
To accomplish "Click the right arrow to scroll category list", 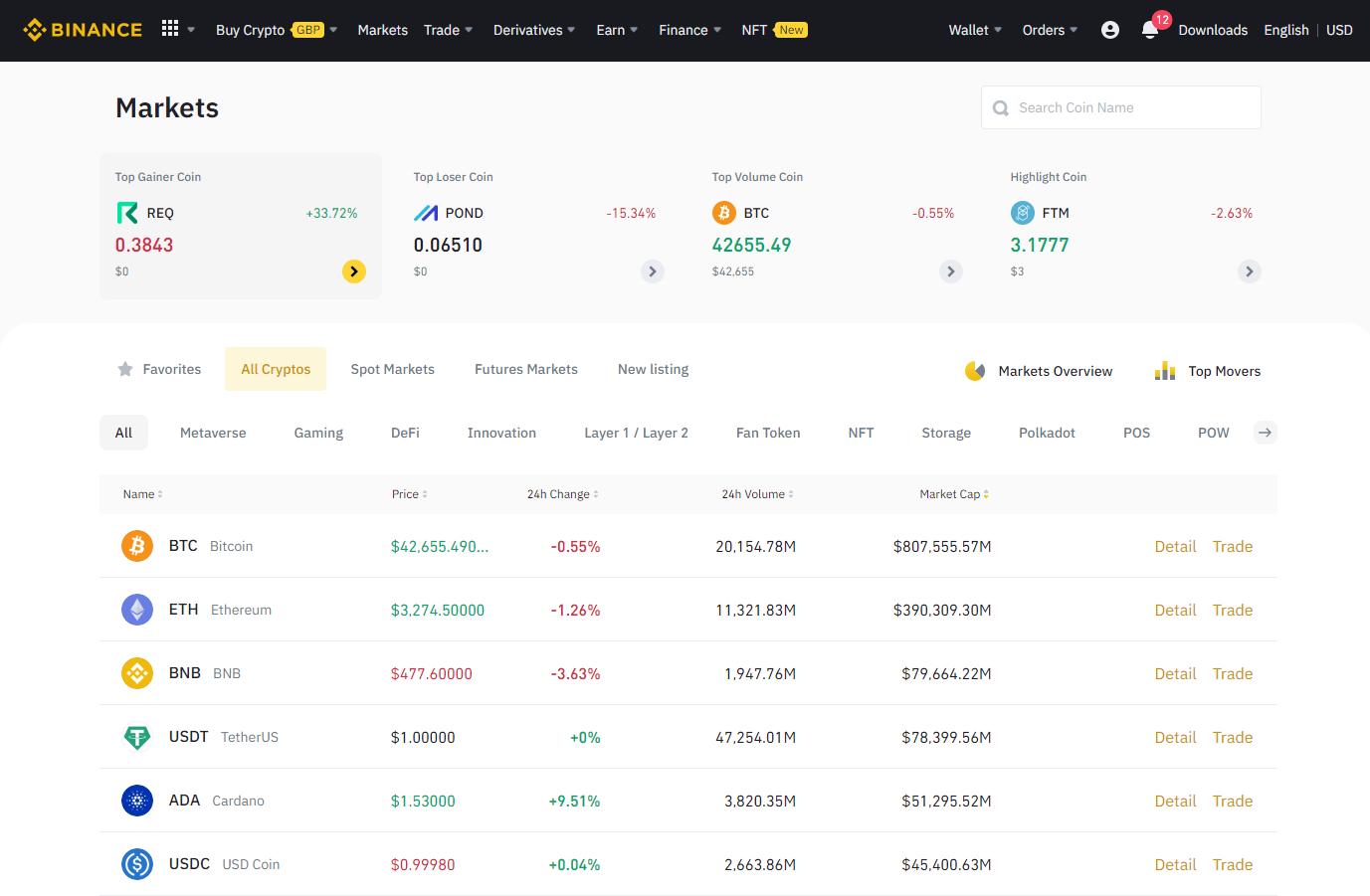I will 1265,432.
